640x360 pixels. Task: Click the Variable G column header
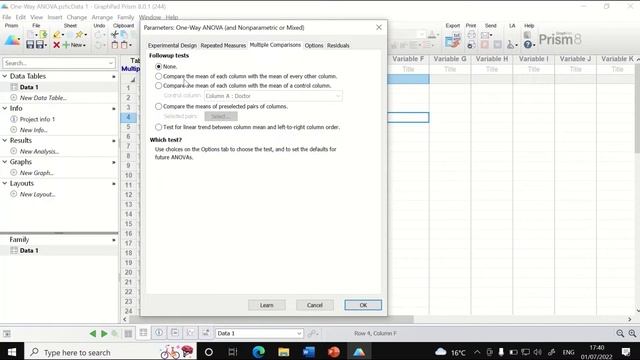450,59
